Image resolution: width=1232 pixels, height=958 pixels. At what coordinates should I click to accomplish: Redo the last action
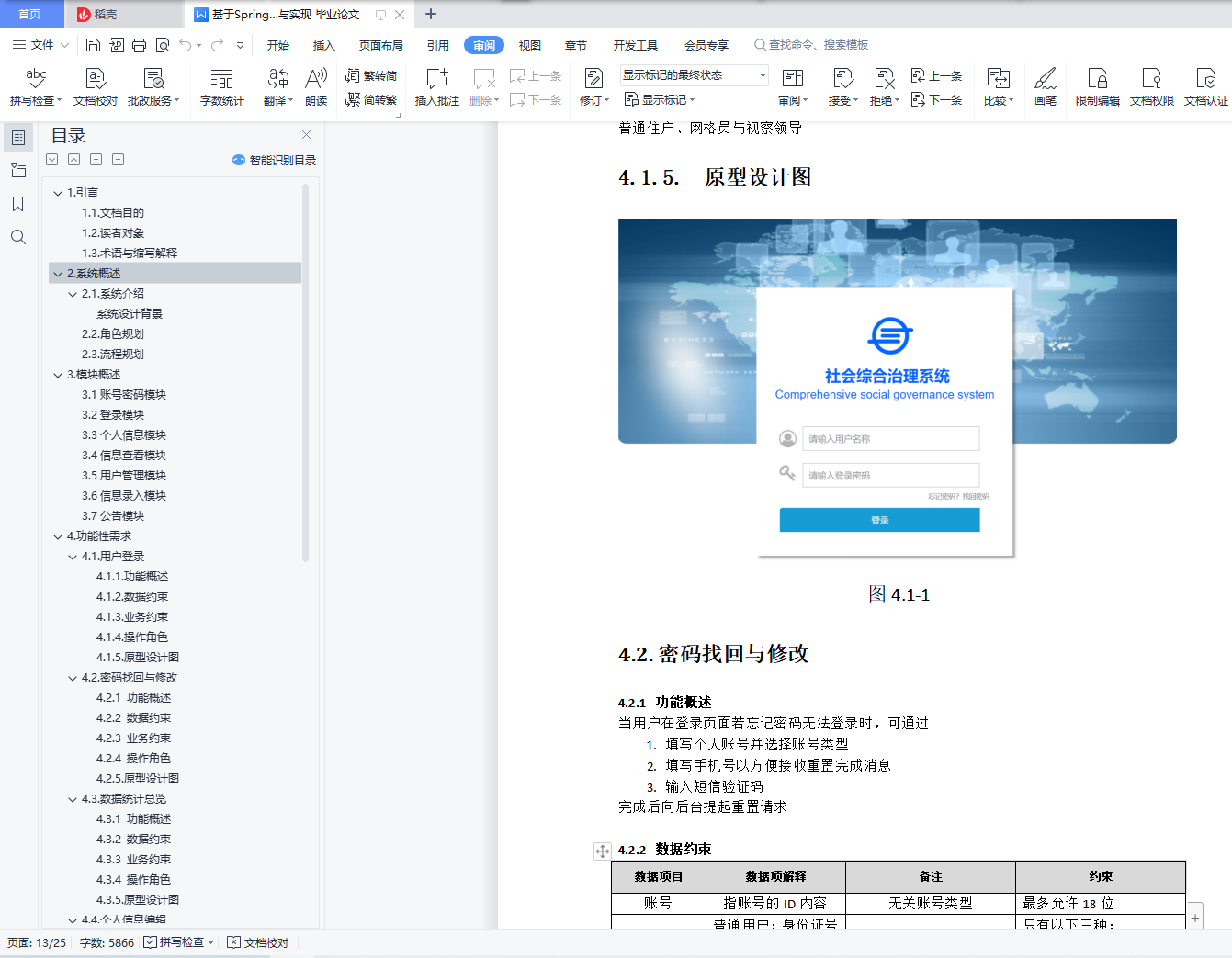217,45
